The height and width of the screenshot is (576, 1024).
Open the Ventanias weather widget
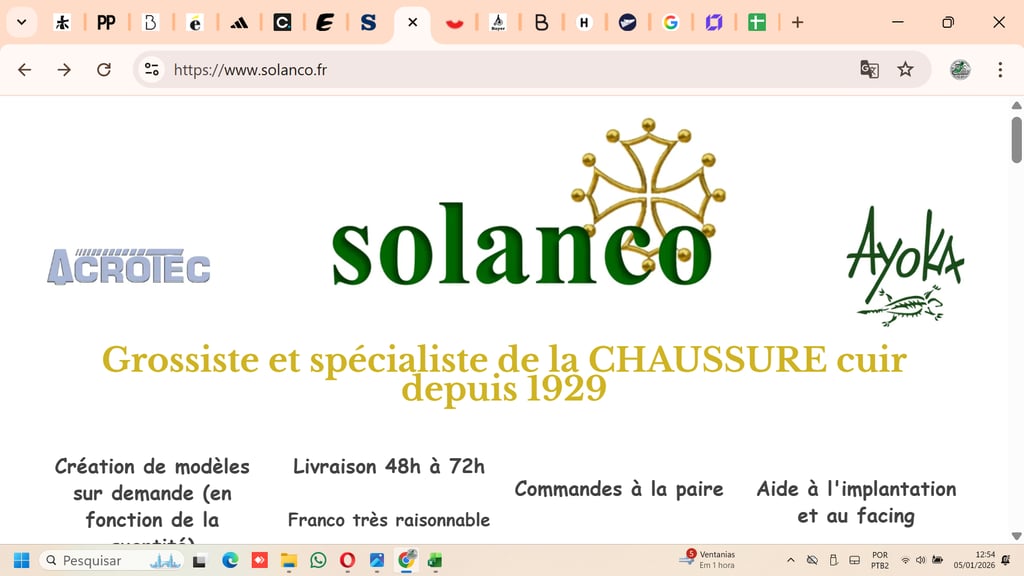pyautogui.click(x=707, y=560)
